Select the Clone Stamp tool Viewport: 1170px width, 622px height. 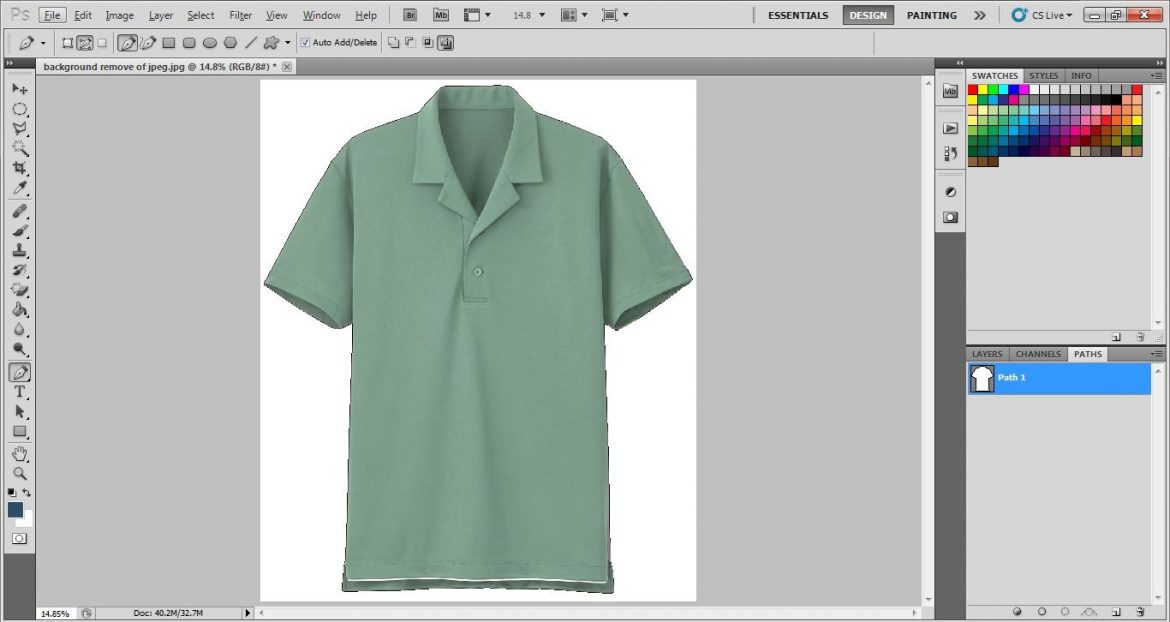(19, 251)
